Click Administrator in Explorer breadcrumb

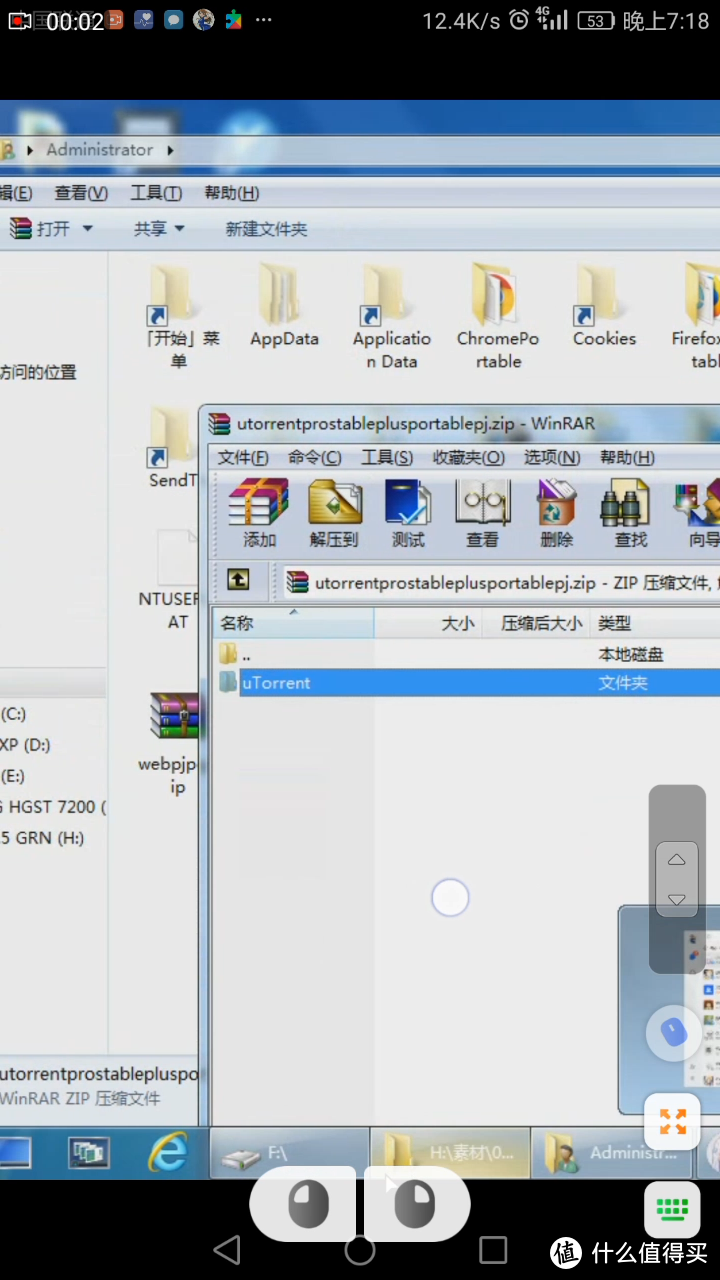pyautogui.click(x=99, y=150)
